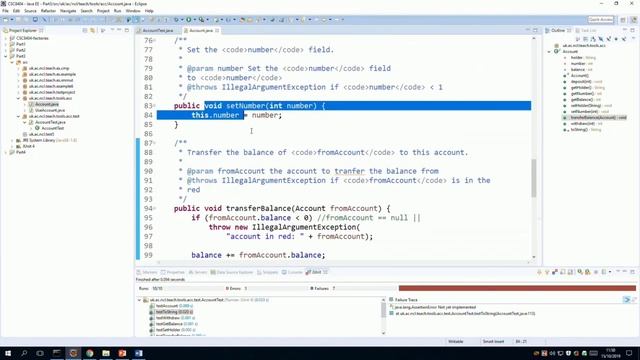Screen dimensions: 640x360
Task: Expand JRE System Library node
Action: 12,140
